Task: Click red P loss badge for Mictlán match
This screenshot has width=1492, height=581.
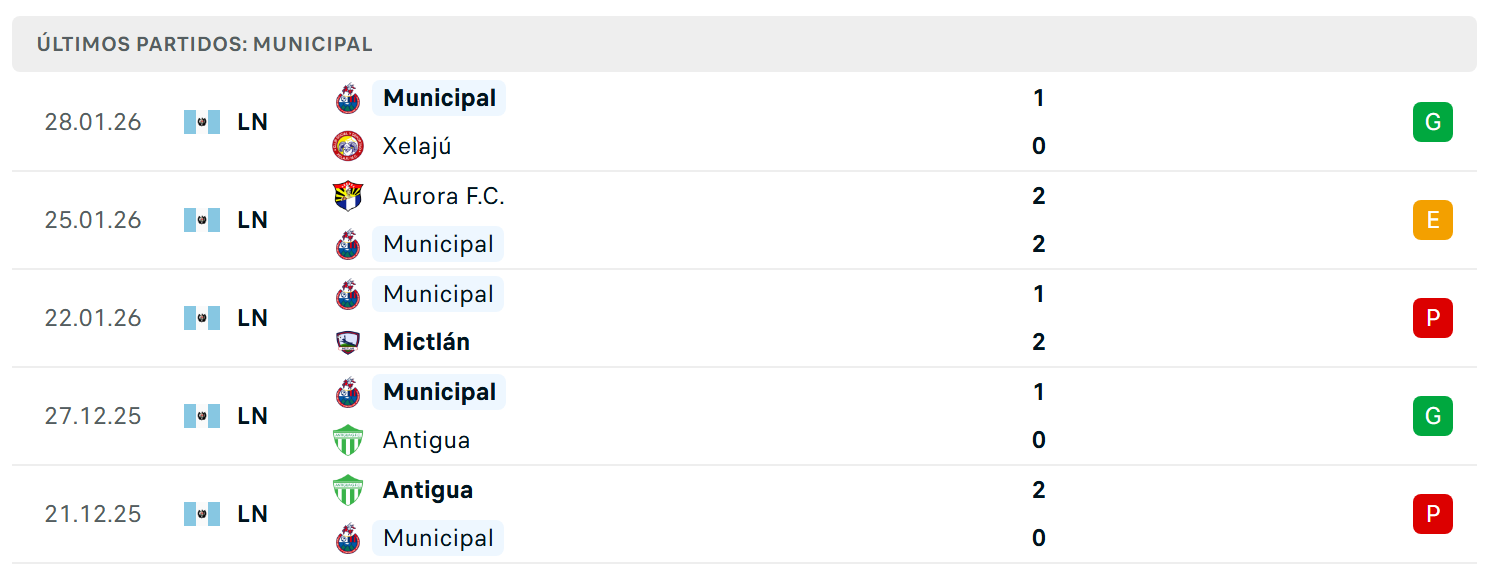Action: tap(1432, 318)
